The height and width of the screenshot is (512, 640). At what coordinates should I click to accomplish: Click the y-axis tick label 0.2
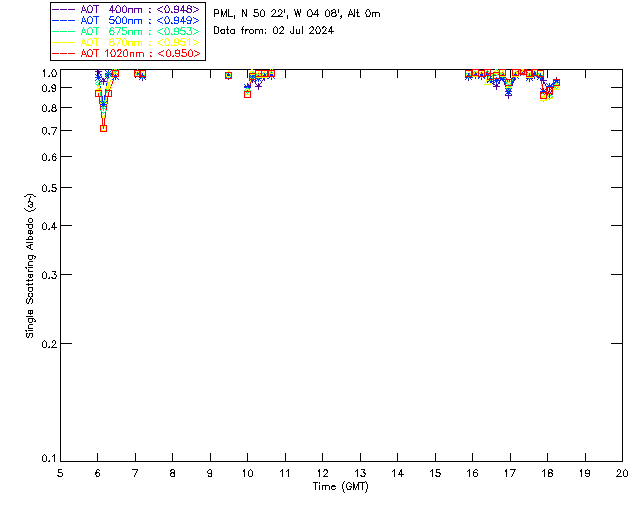49,344
